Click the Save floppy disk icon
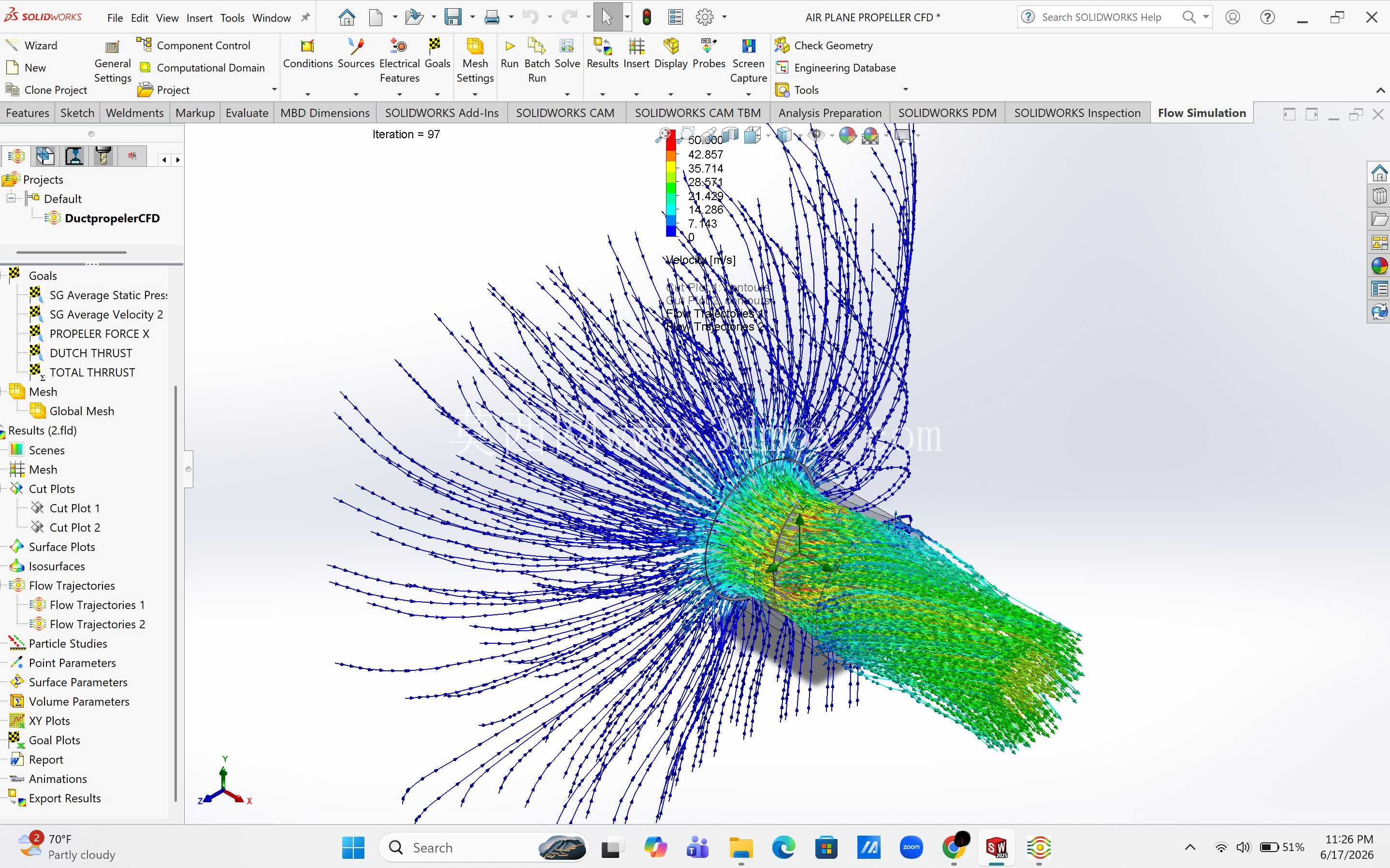This screenshot has height=868, width=1390. click(453, 17)
